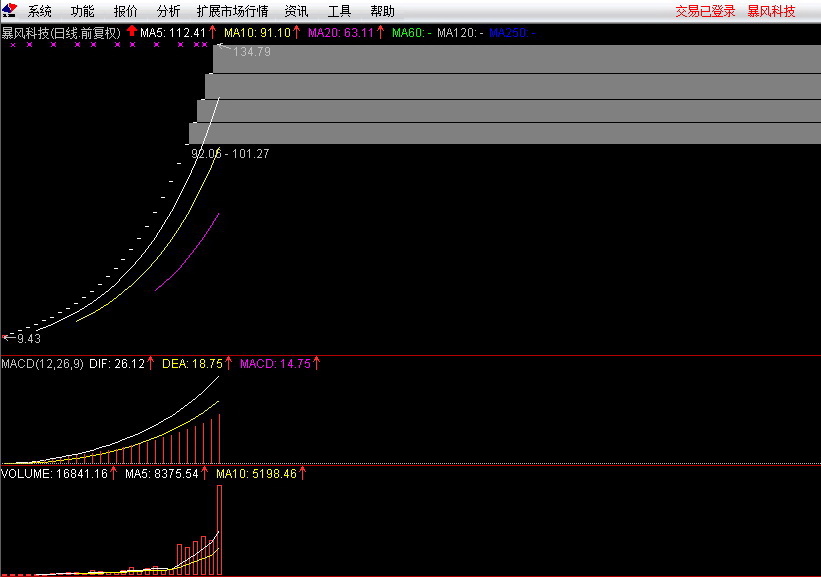Click the DEA: 18.75 value
The image size is (821, 577).
click(x=192, y=364)
